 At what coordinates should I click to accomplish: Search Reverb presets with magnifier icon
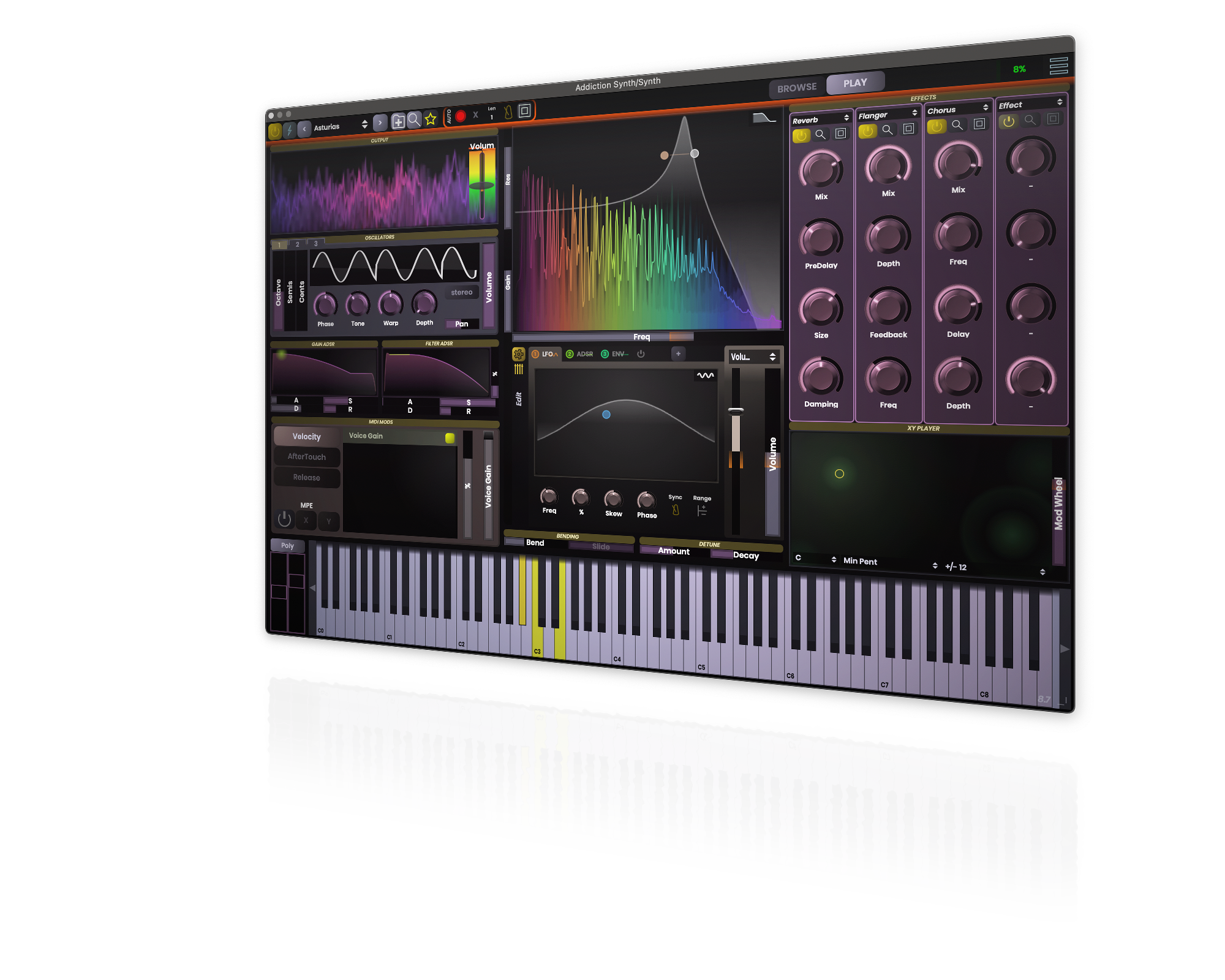pyautogui.click(x=821, y=135)
